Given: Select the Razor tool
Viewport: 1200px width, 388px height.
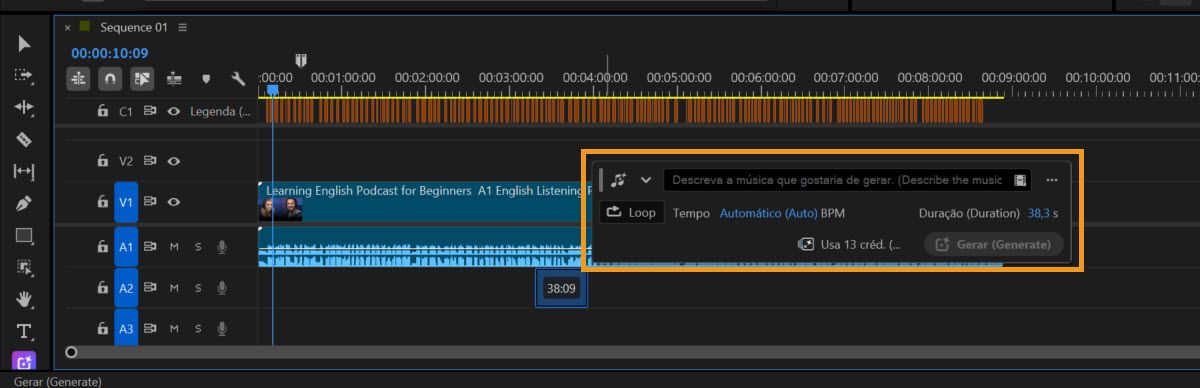Looking at the screenshot, I should click(x=24, y=139).
